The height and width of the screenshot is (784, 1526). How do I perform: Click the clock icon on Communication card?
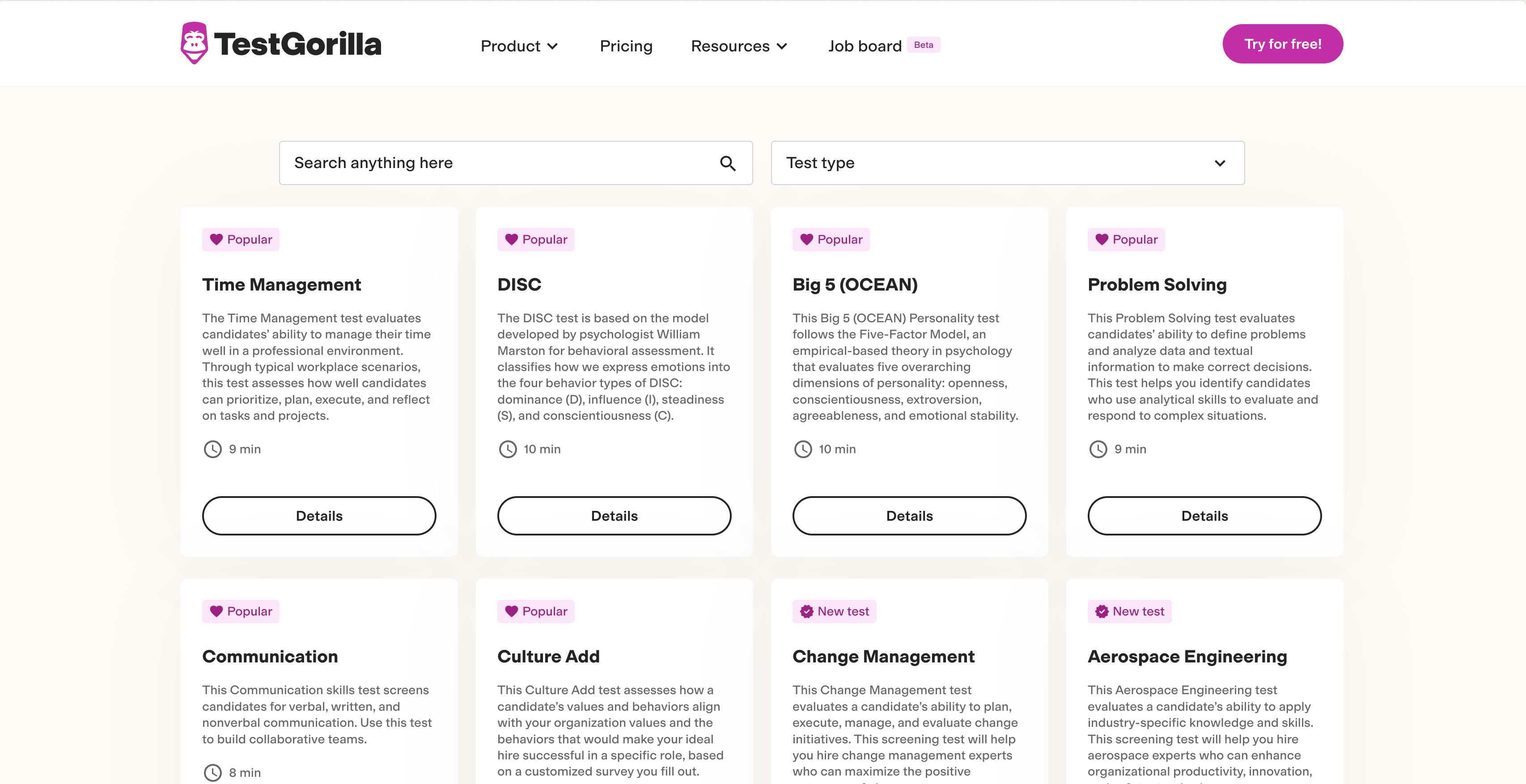(213, 773)
